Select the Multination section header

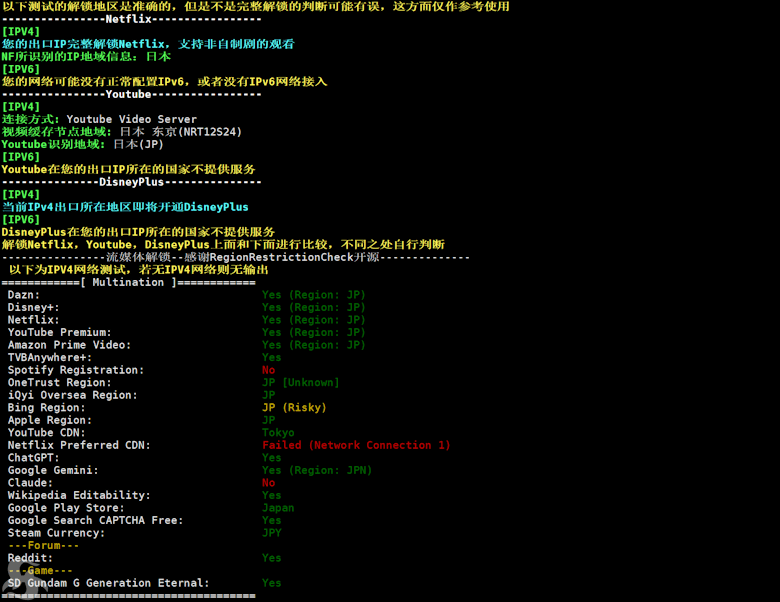(128, 283)
